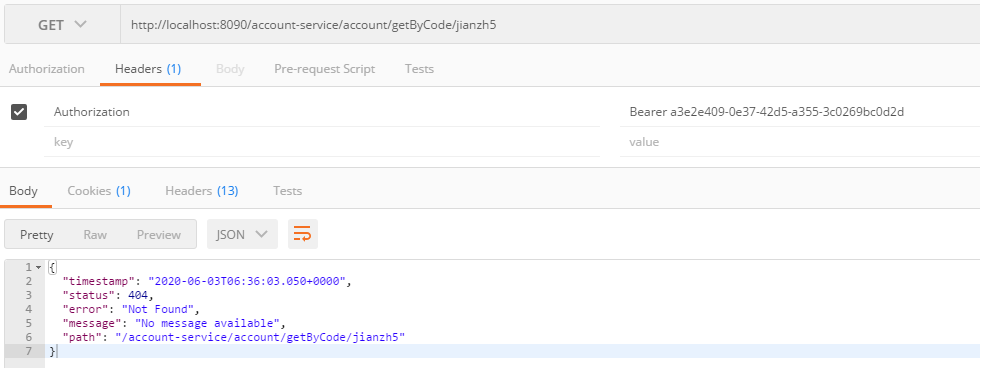Open the GET method dropdown
Screen dimensions: 981x370
(62, 25)
